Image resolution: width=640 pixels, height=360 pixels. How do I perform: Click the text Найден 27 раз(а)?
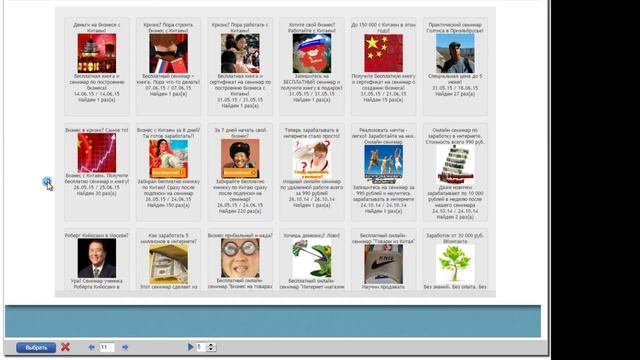click(x=455, y=94)
